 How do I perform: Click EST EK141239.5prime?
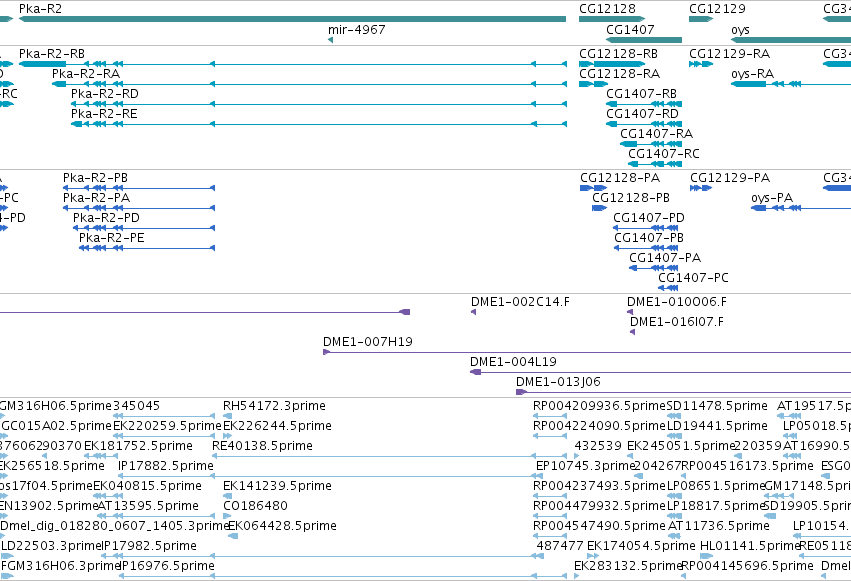point(277,486)
